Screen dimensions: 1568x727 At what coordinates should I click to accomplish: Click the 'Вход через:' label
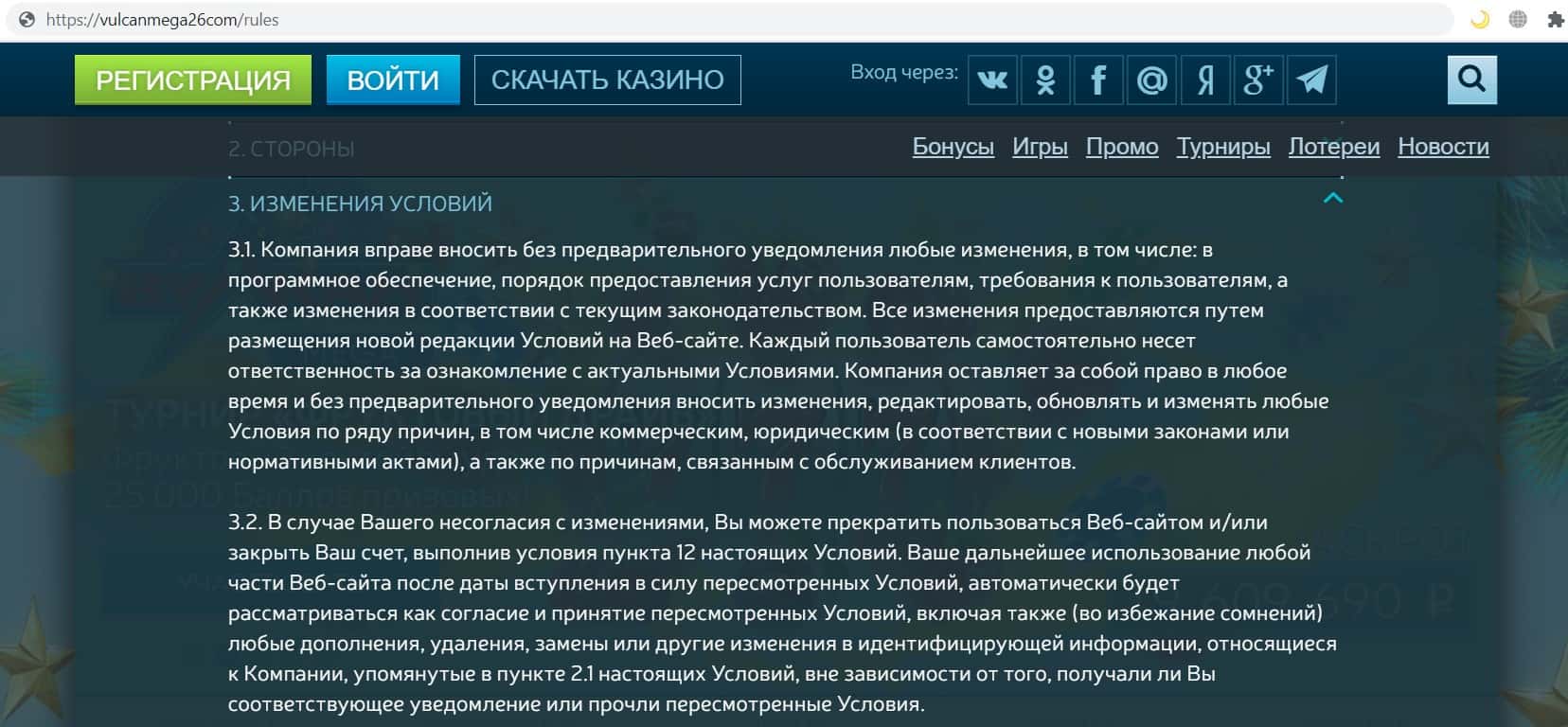tap(904, 72)
